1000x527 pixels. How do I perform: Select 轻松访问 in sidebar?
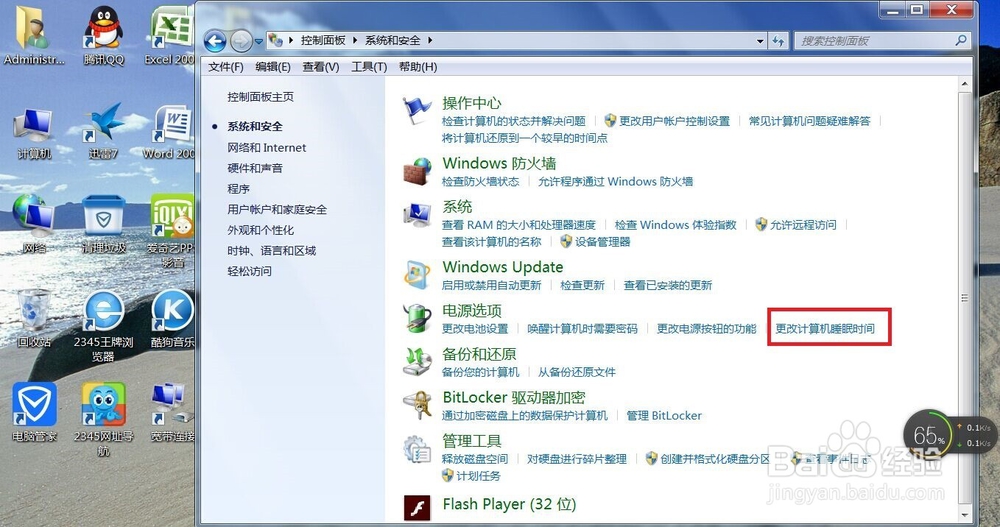[249, 271]
